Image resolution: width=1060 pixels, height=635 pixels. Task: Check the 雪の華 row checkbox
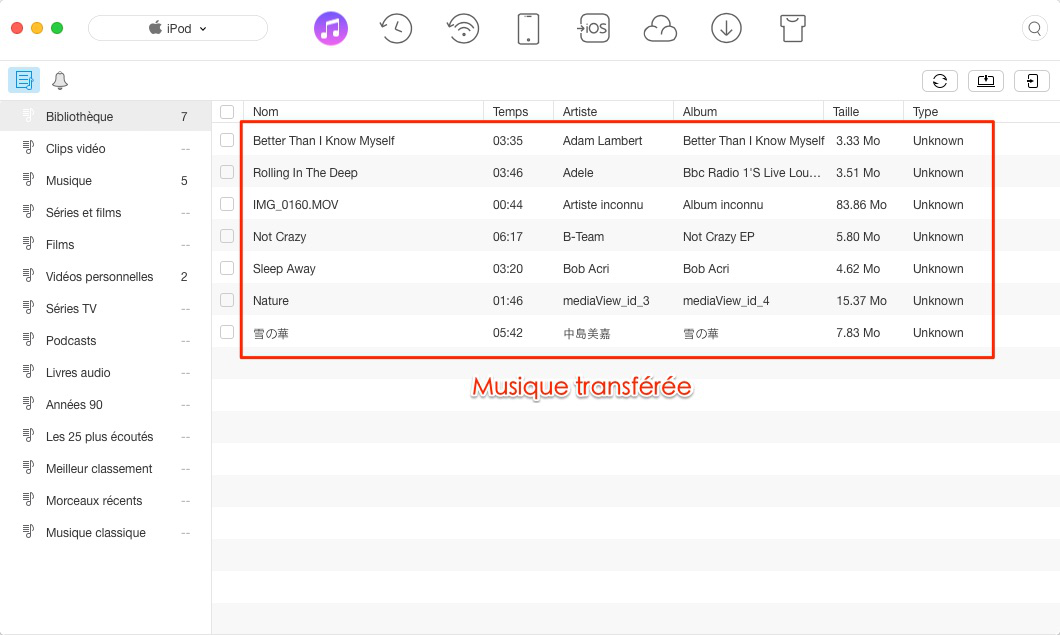click(227, 332)
